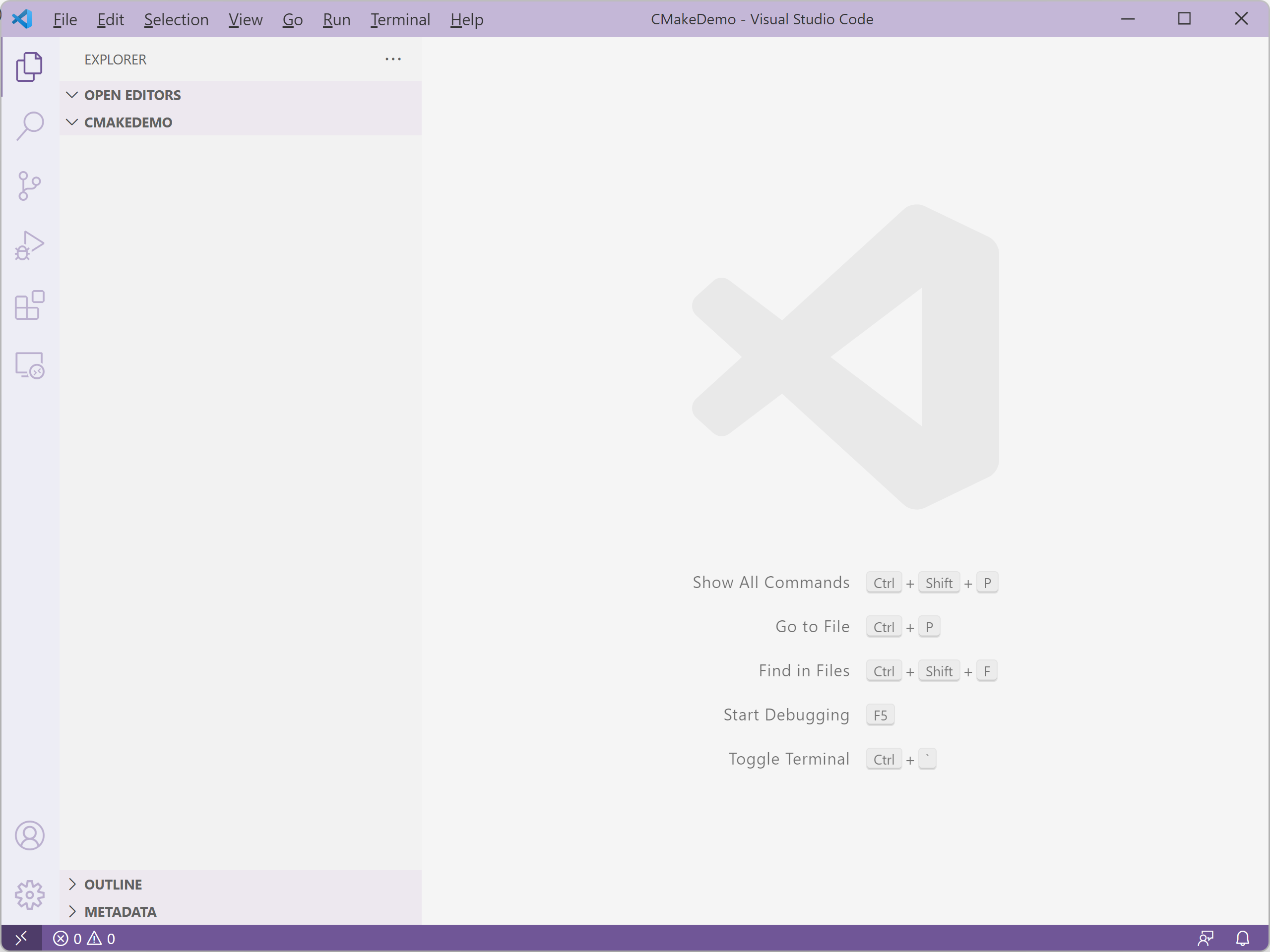The image size is (1270, 952).
Task: Open the Explorer view in activity bar
Action: click(x=29, y=66)
